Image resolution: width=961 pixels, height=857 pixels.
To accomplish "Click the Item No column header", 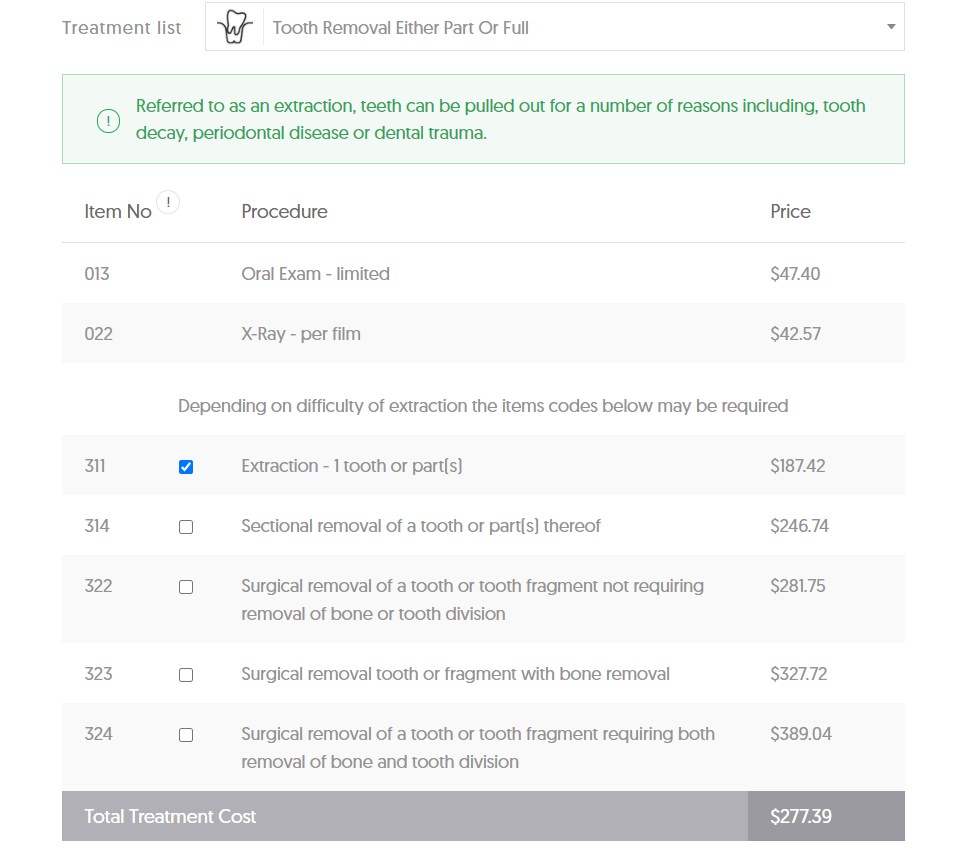I will [118, 211].
